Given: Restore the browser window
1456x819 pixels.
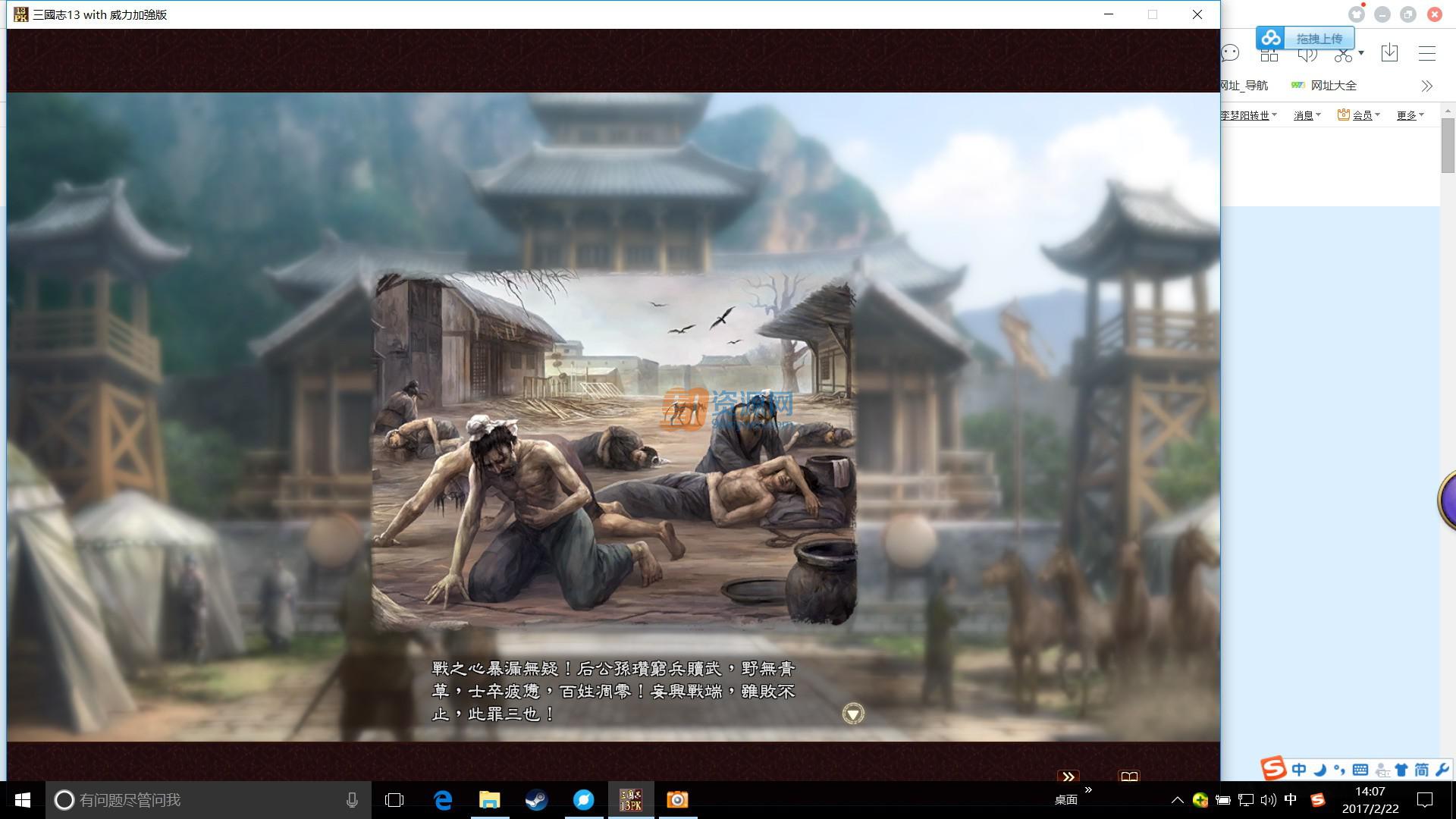Looking at the screenshot, I should coord(1408,14).
